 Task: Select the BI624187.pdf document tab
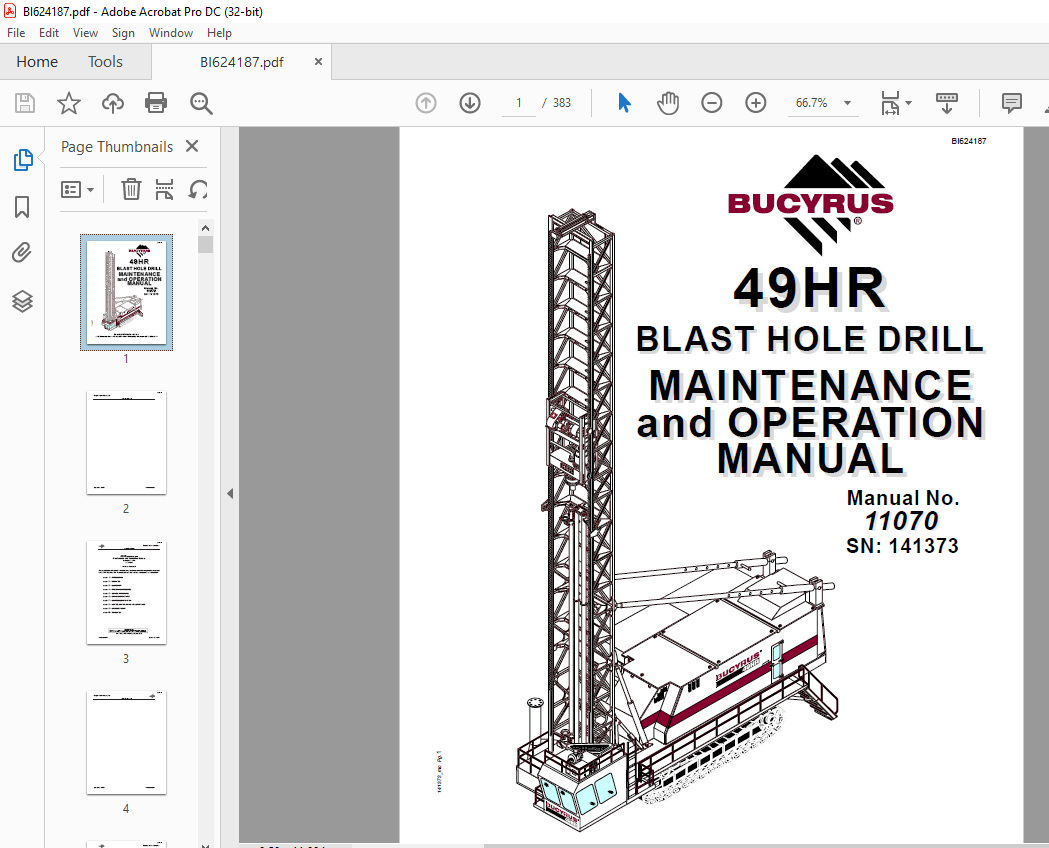[x=242, y=62]
